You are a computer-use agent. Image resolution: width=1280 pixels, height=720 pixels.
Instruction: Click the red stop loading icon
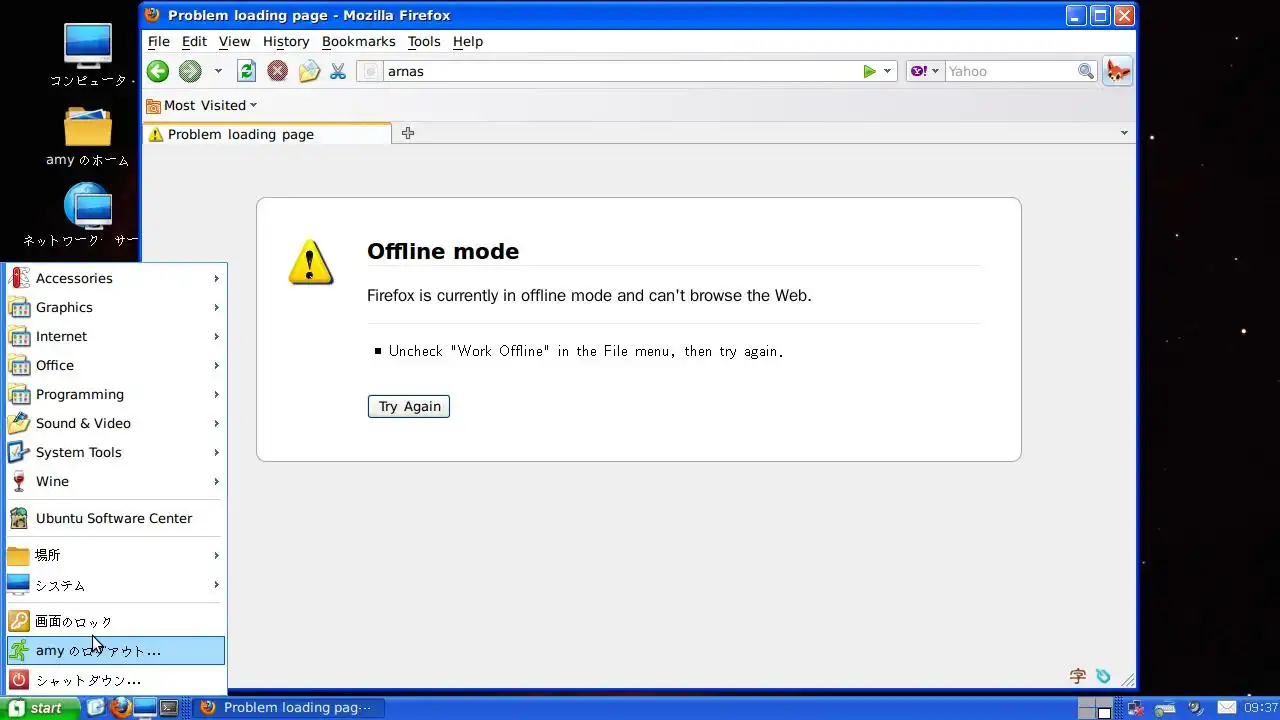(278, 71)
